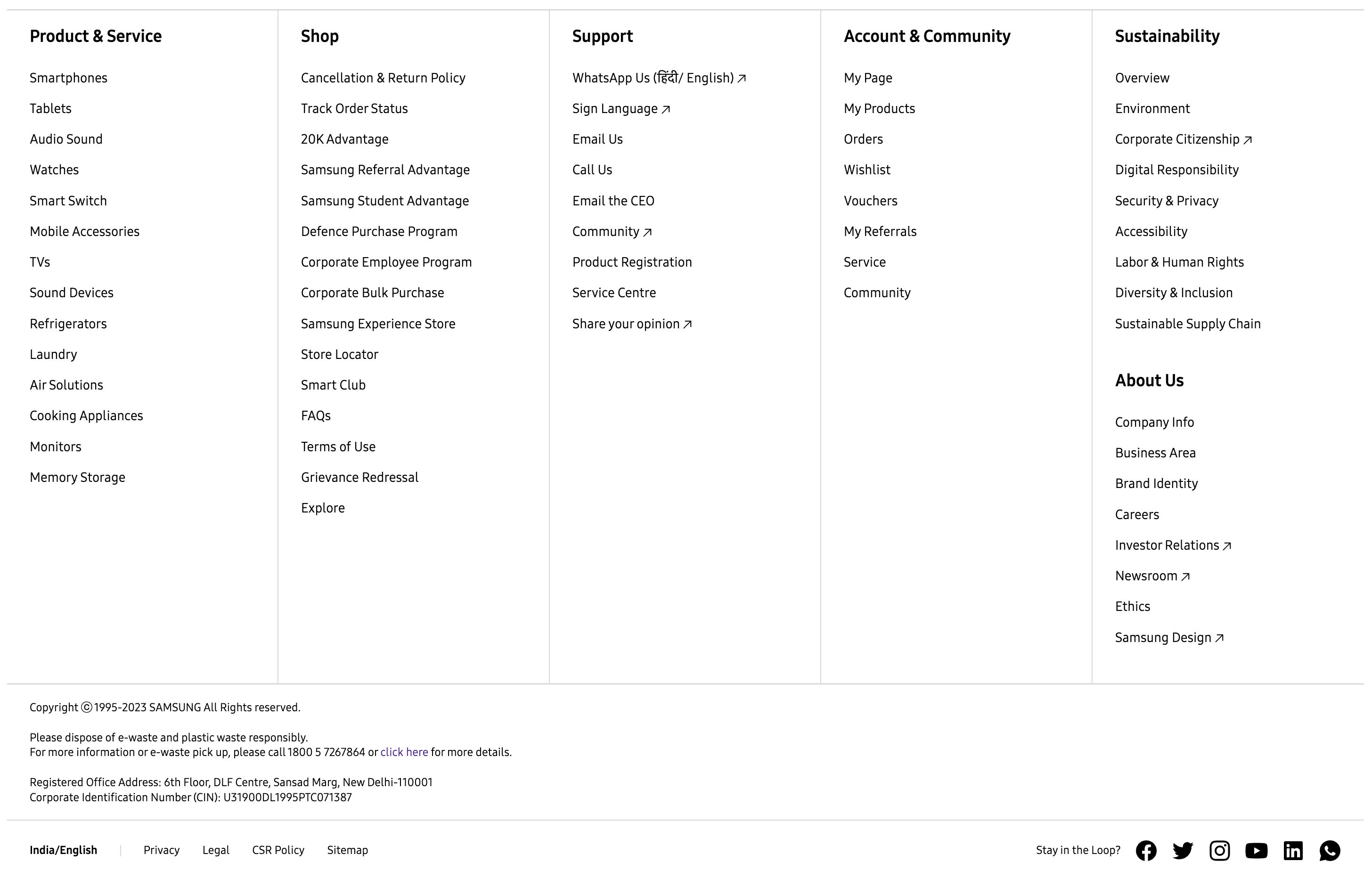Go to My Page account link
The width and height of the screenshot is (1372, 878).
(867, 78)
